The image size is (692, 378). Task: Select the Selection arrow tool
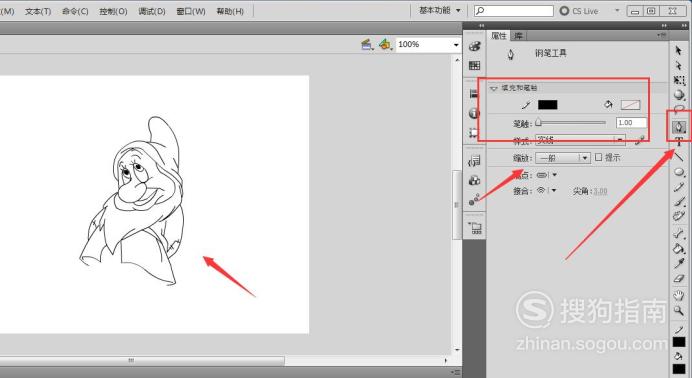tap(679, 50)
